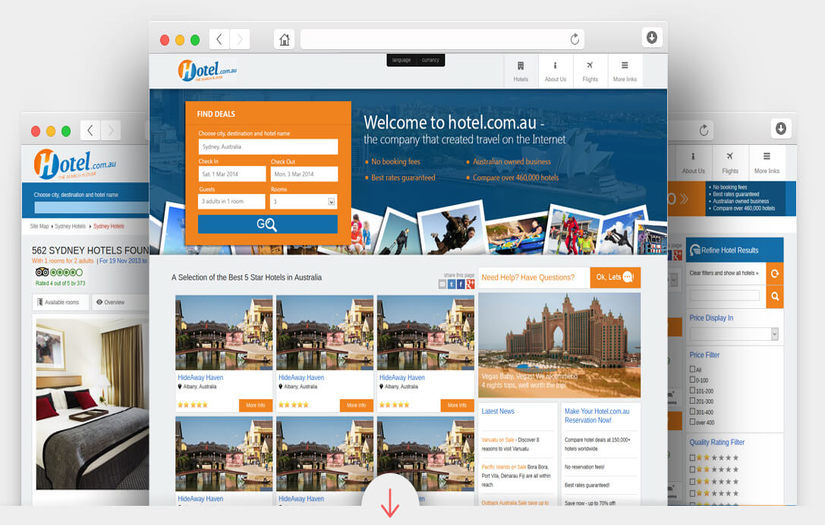Screen dimensions: 825x525
Task: Open the currency selector
Action: [x=430, y=60]
